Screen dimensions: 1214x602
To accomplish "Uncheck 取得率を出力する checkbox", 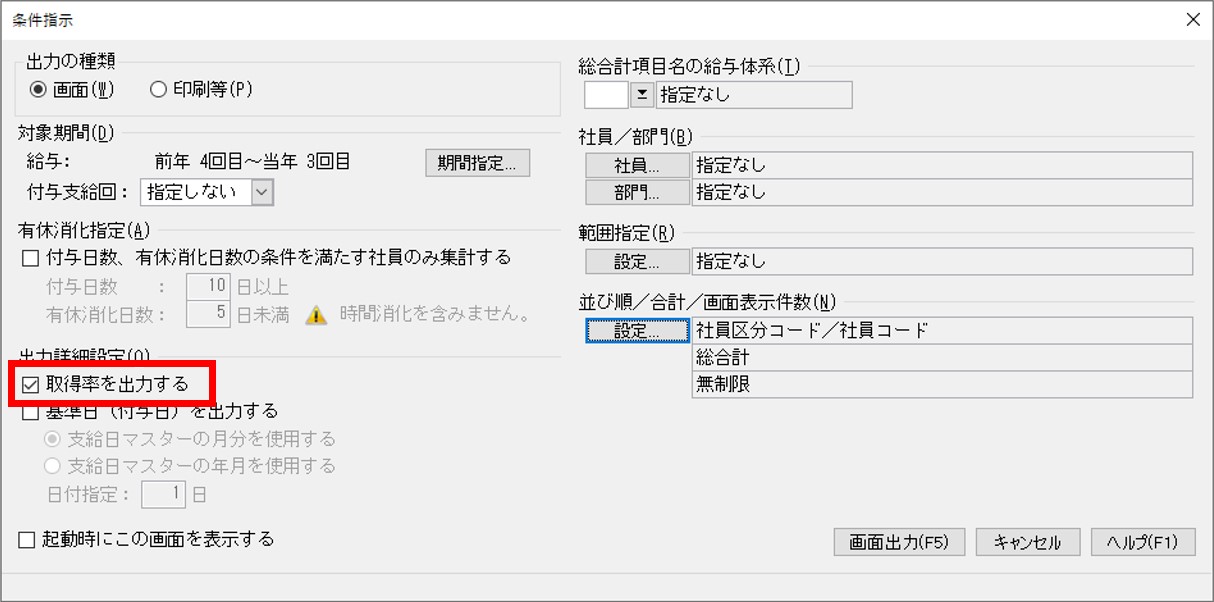I will pos(30,385).
